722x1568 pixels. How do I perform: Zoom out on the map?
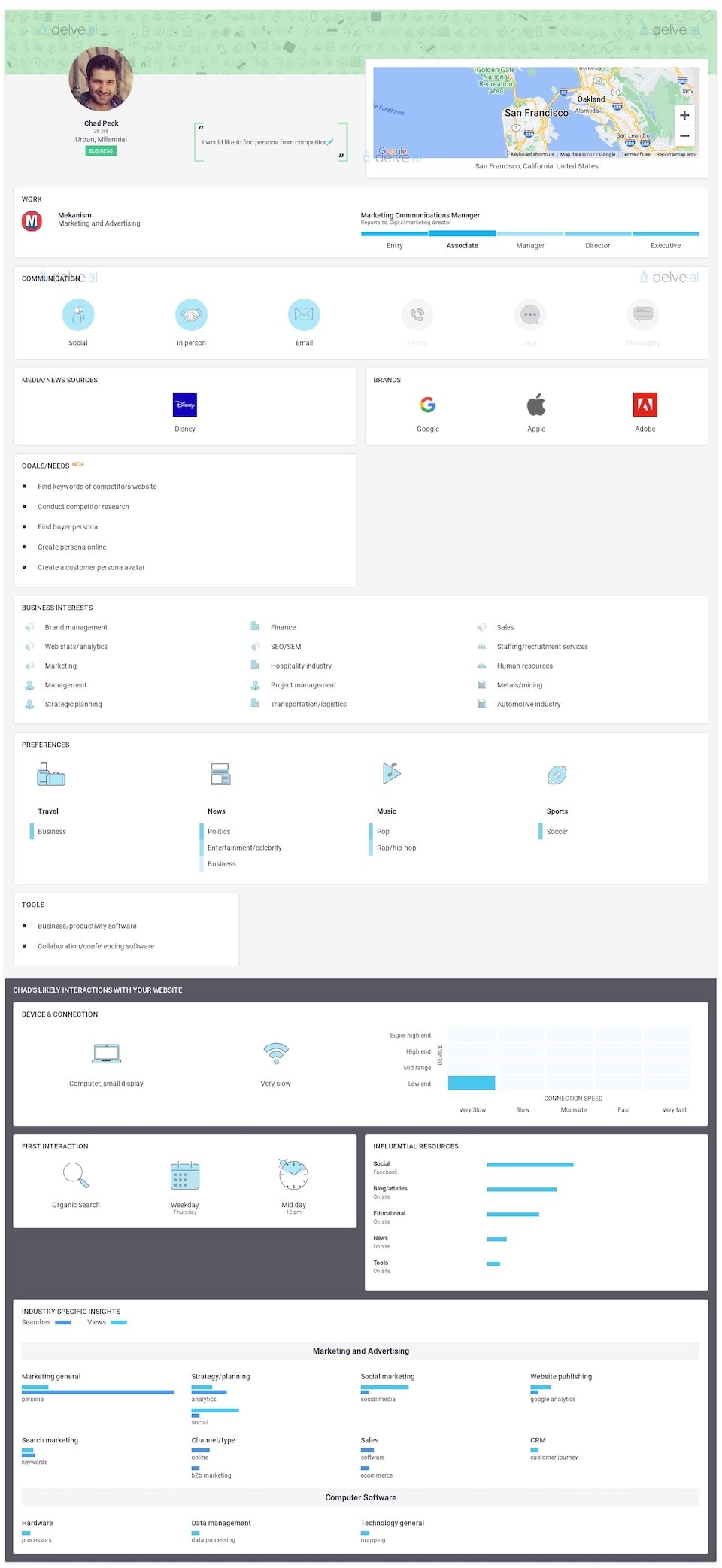(684, 136)
